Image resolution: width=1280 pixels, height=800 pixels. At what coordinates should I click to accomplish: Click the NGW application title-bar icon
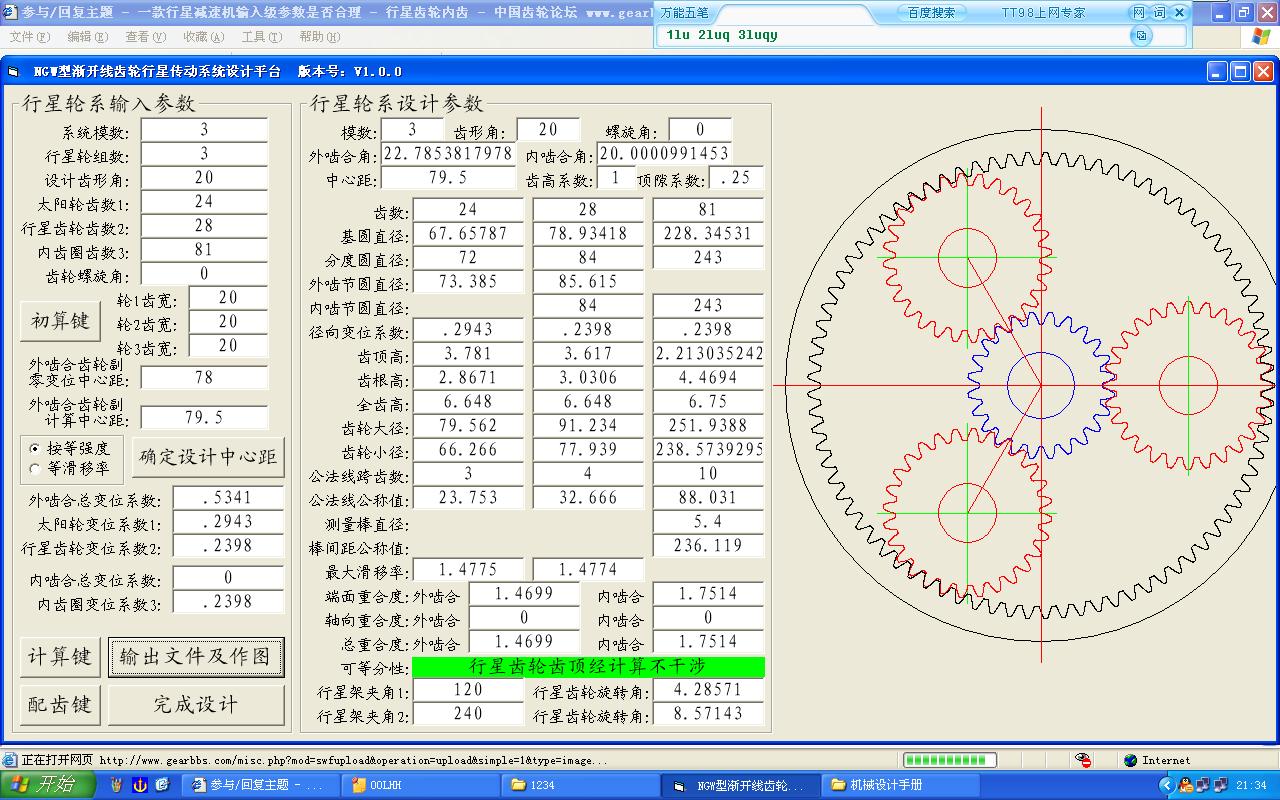coord(13,72)
